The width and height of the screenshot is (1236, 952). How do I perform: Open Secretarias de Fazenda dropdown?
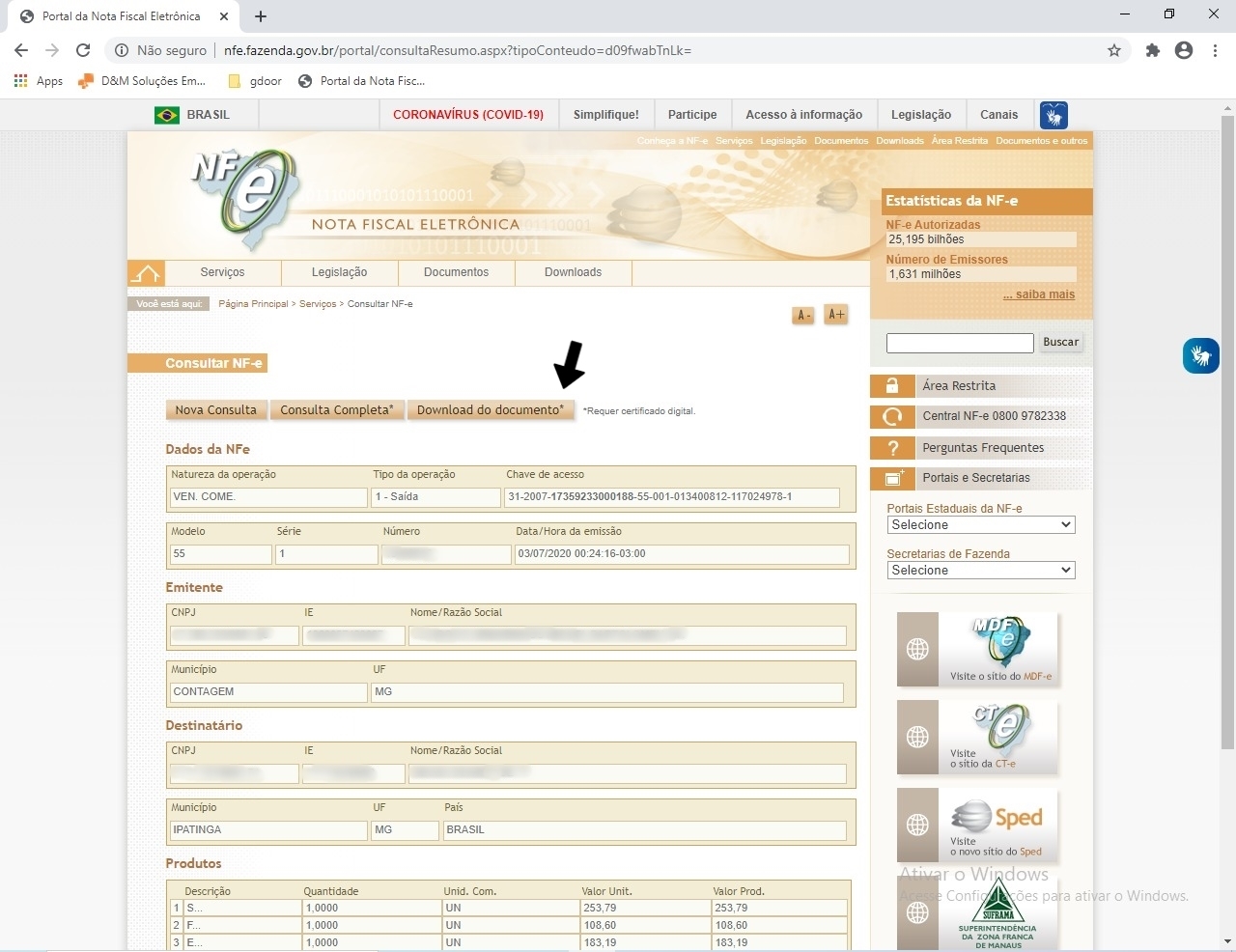pyautogui.click(x=981, y=571)
